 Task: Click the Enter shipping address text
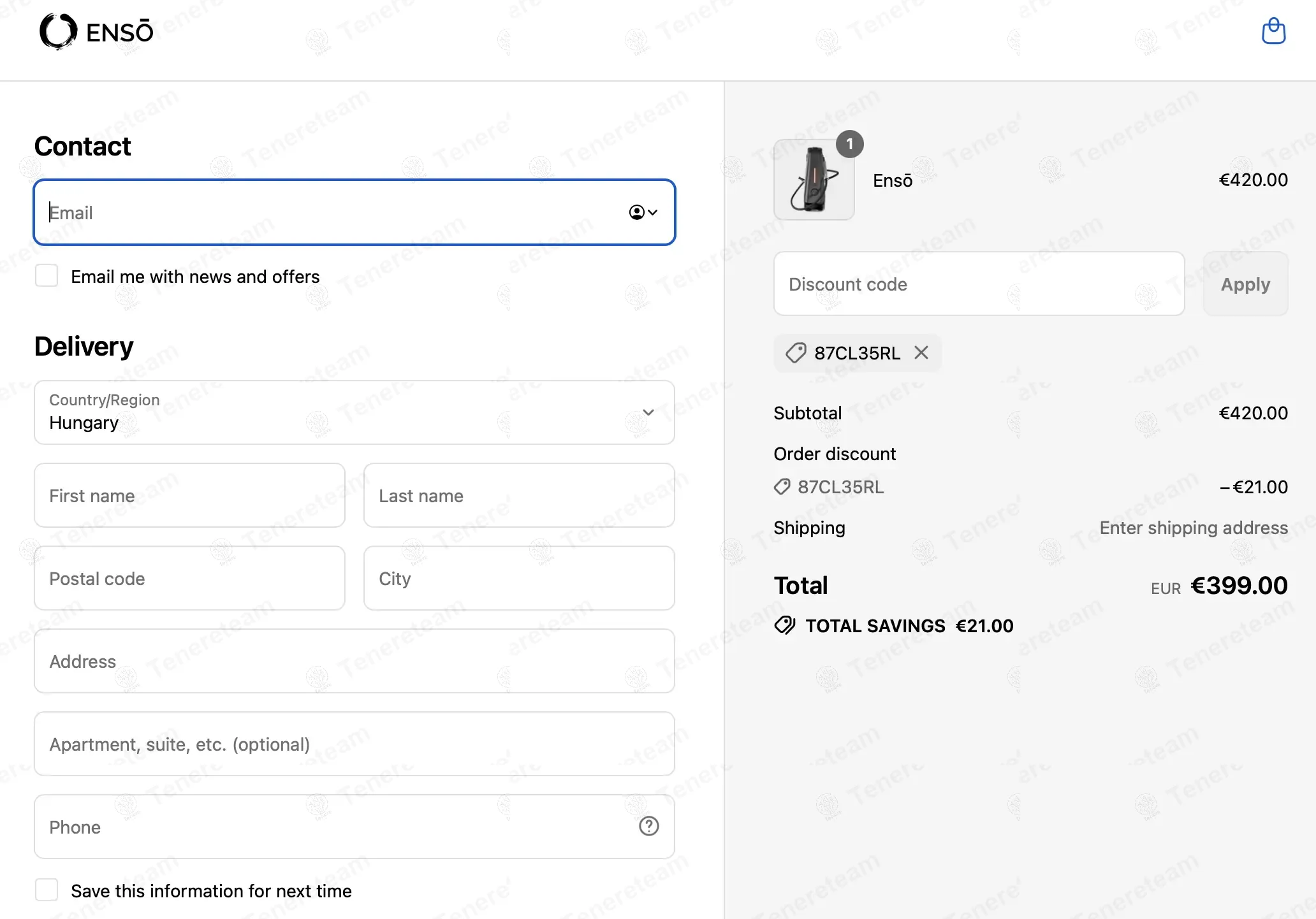pyautogui.click(x=1194, y=528)
